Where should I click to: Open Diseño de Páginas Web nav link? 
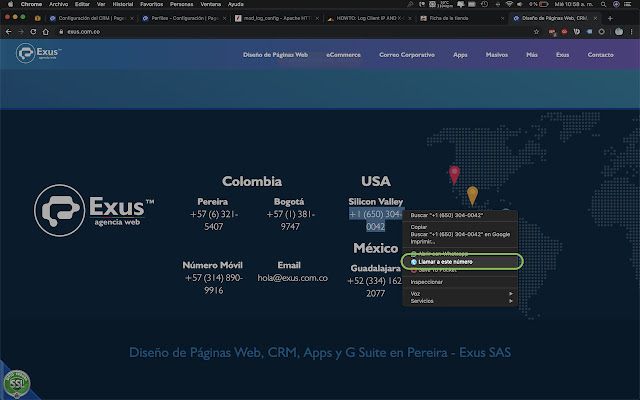click(x=275, y=55)
